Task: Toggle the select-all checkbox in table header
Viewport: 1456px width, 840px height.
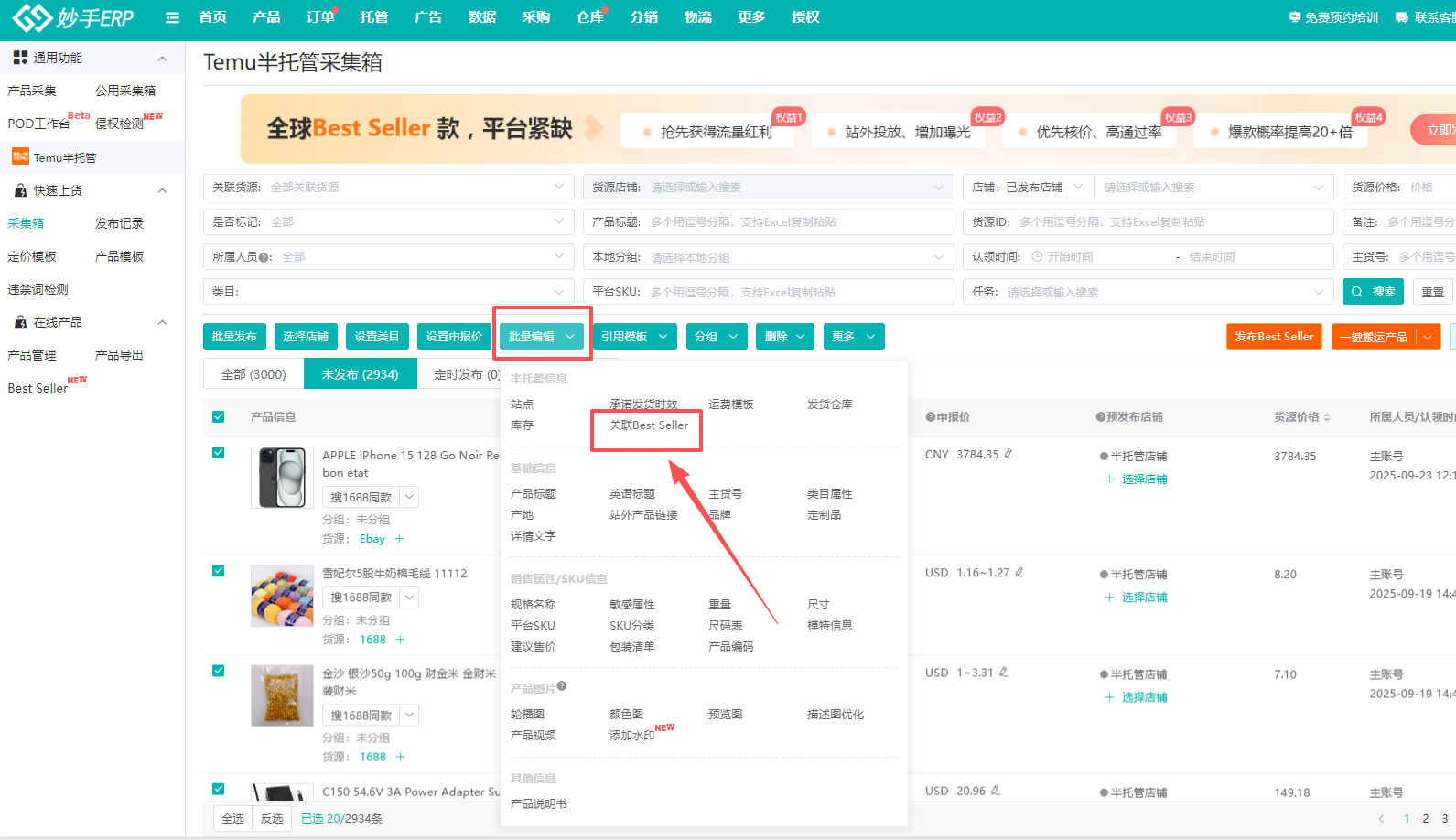Action: pos(219,417)
